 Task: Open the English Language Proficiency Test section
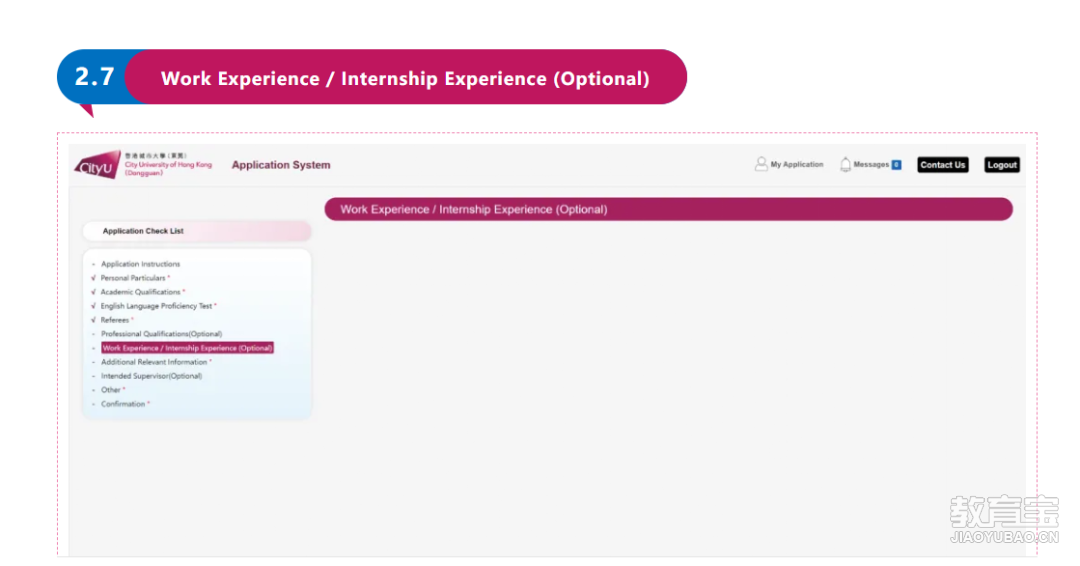(x=156, y=306)
